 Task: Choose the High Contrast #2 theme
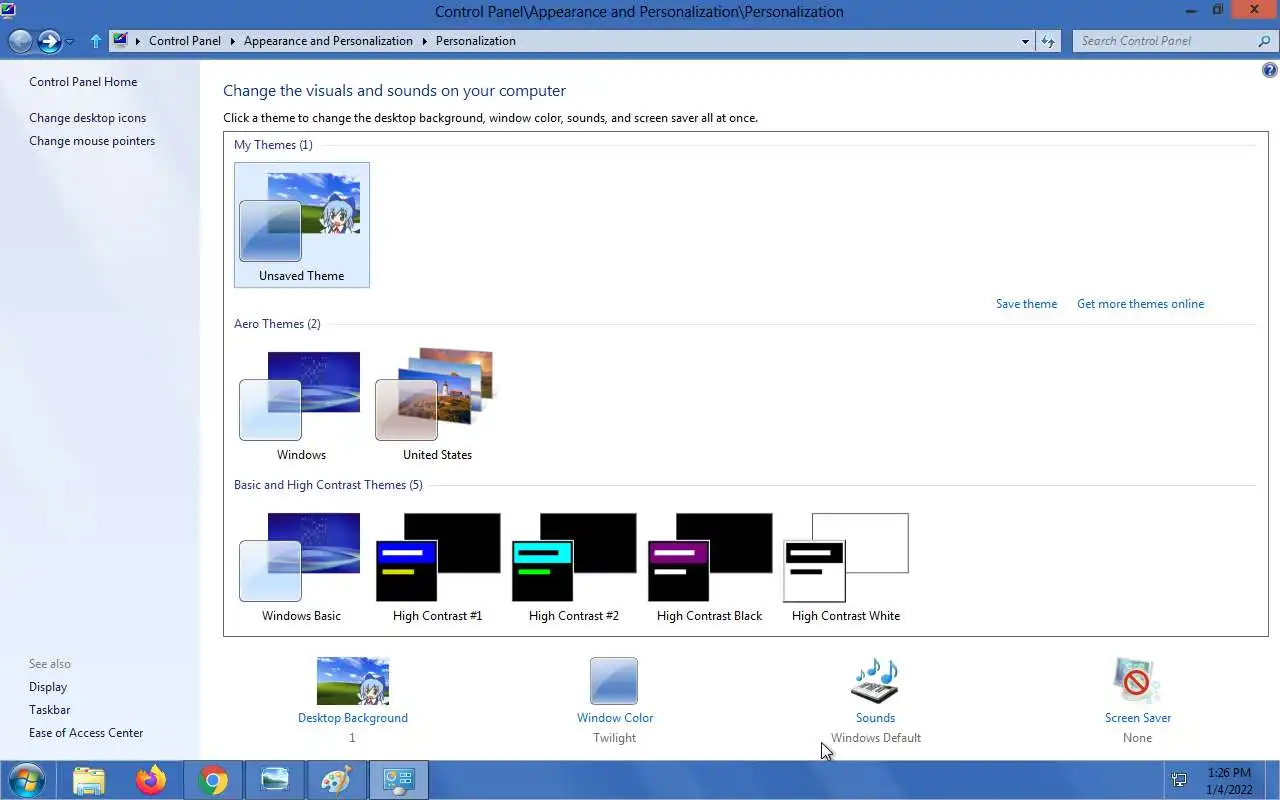click(x=573, y=566)
